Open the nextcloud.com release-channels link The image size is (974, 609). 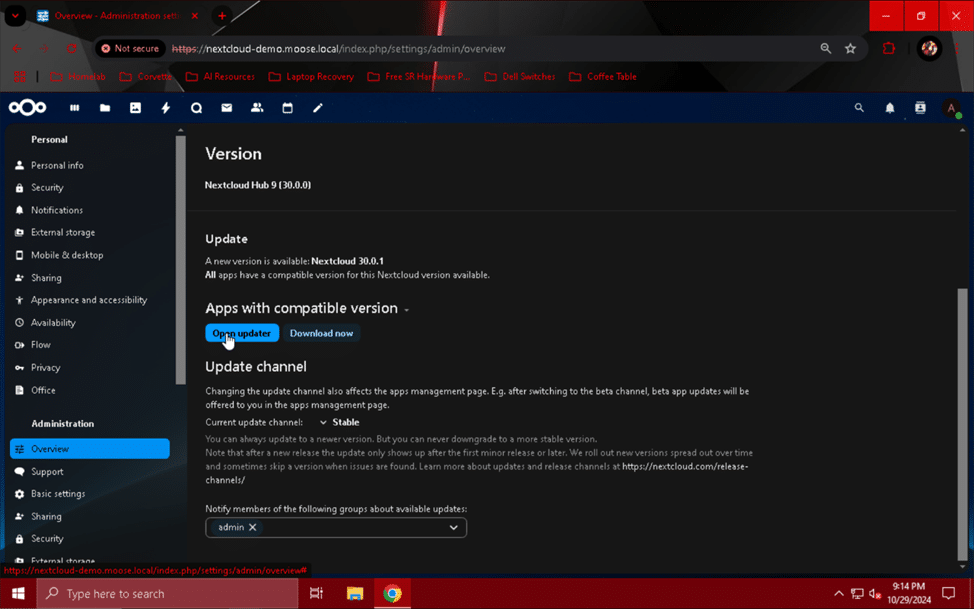point(685,466)
